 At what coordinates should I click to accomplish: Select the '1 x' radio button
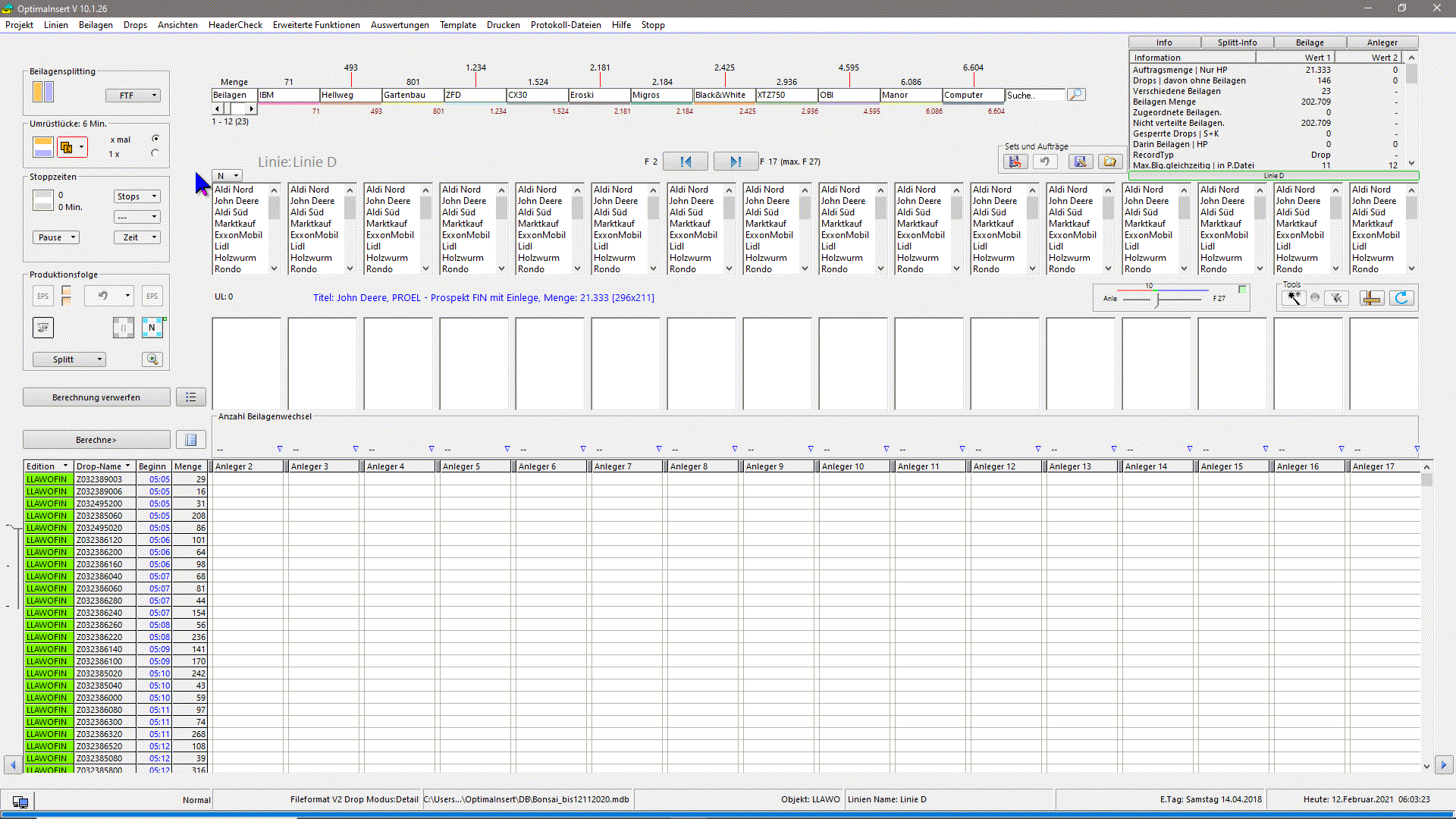click(155, 153)
